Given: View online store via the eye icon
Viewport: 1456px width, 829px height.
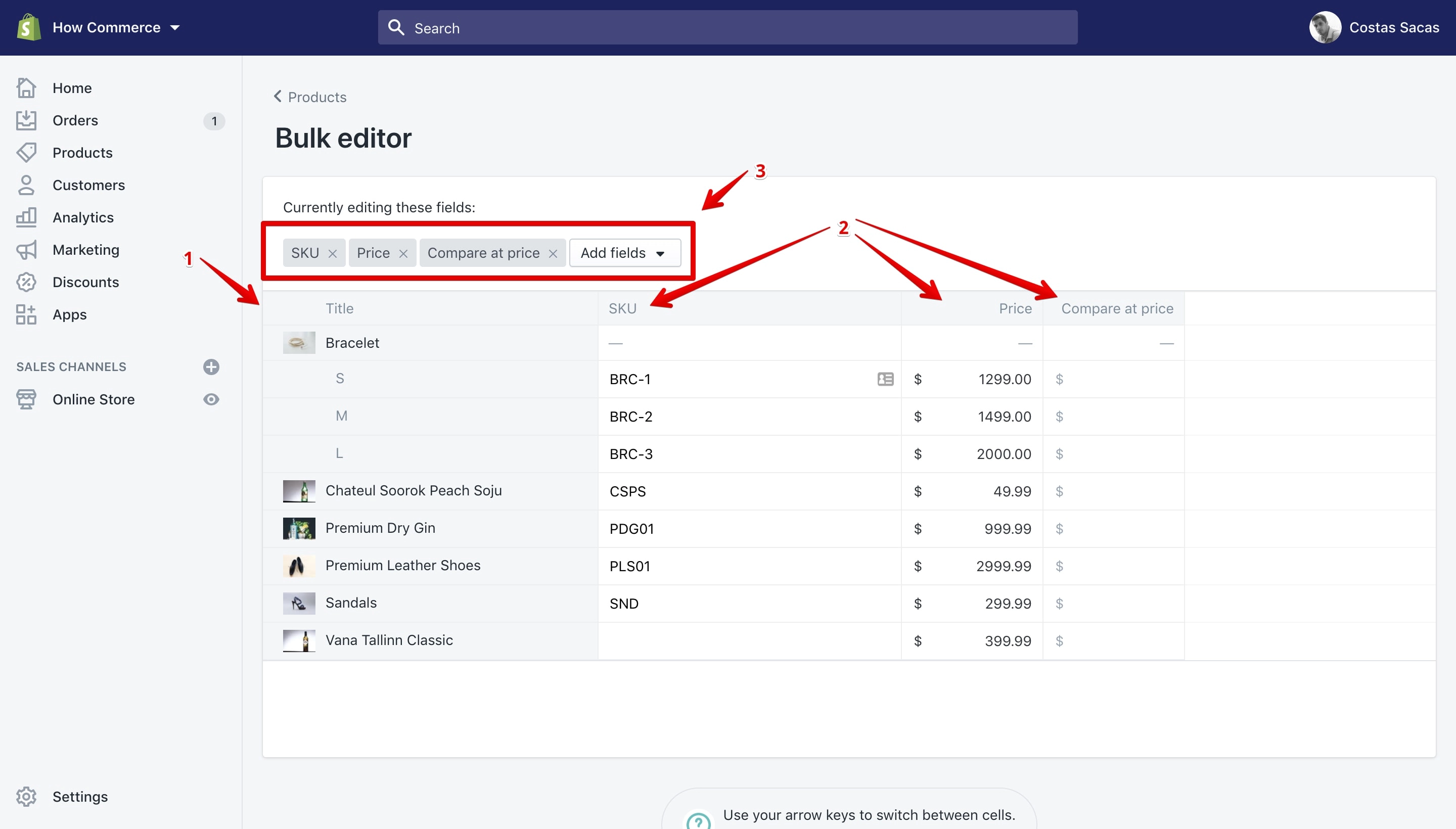Looking at the screenshot, I should pyautogui.click(x=211, y=399).
